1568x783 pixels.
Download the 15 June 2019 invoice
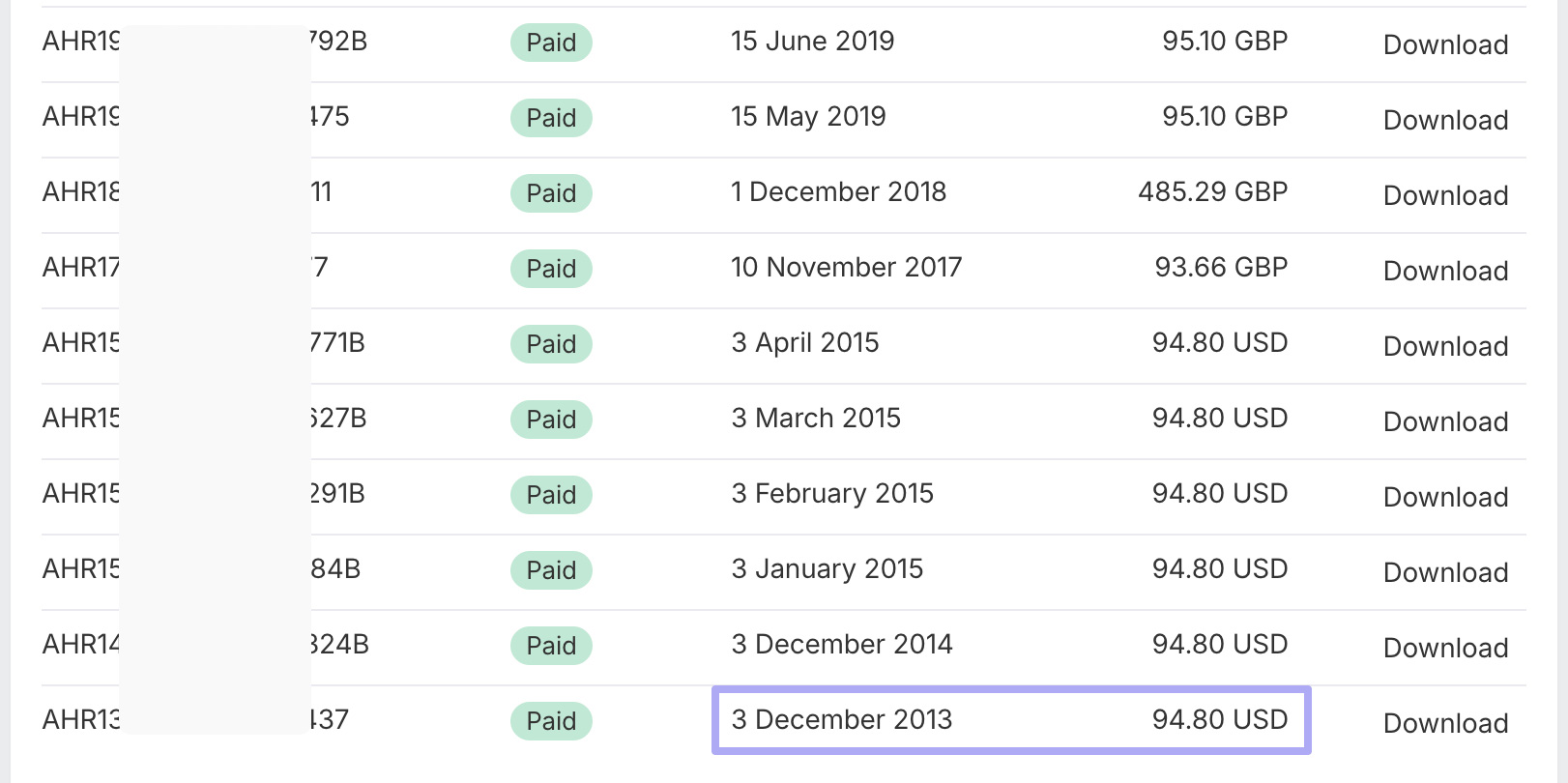(x=1444, y=44)
